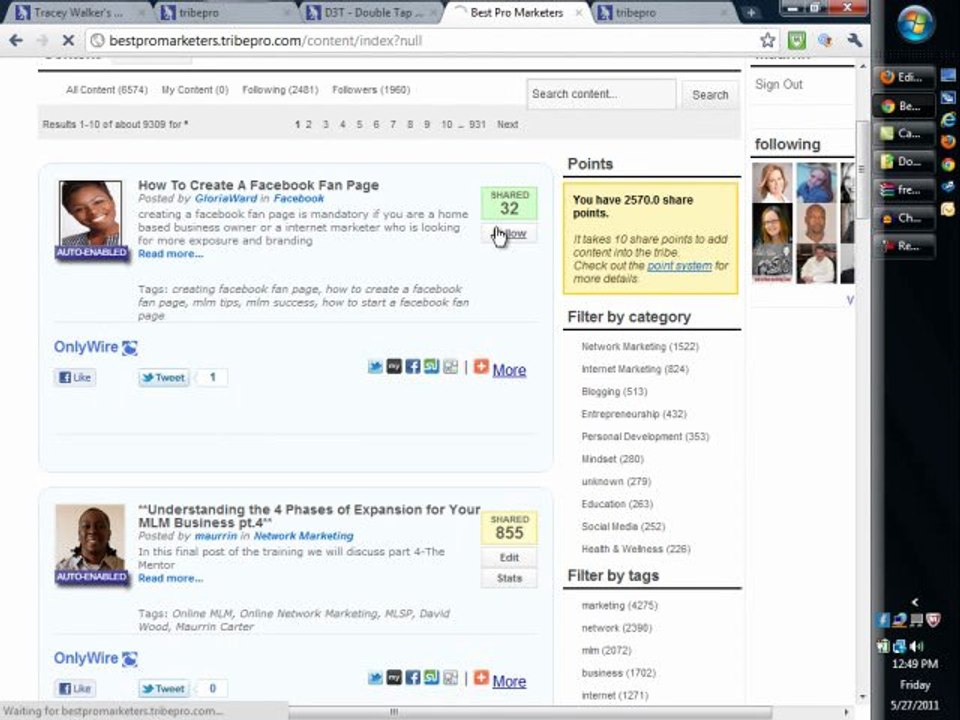Image resolution: width=960 pixels, height=720 pixels.
Task: Select the My Content (0) filter
Action: [x=195, y=90]
